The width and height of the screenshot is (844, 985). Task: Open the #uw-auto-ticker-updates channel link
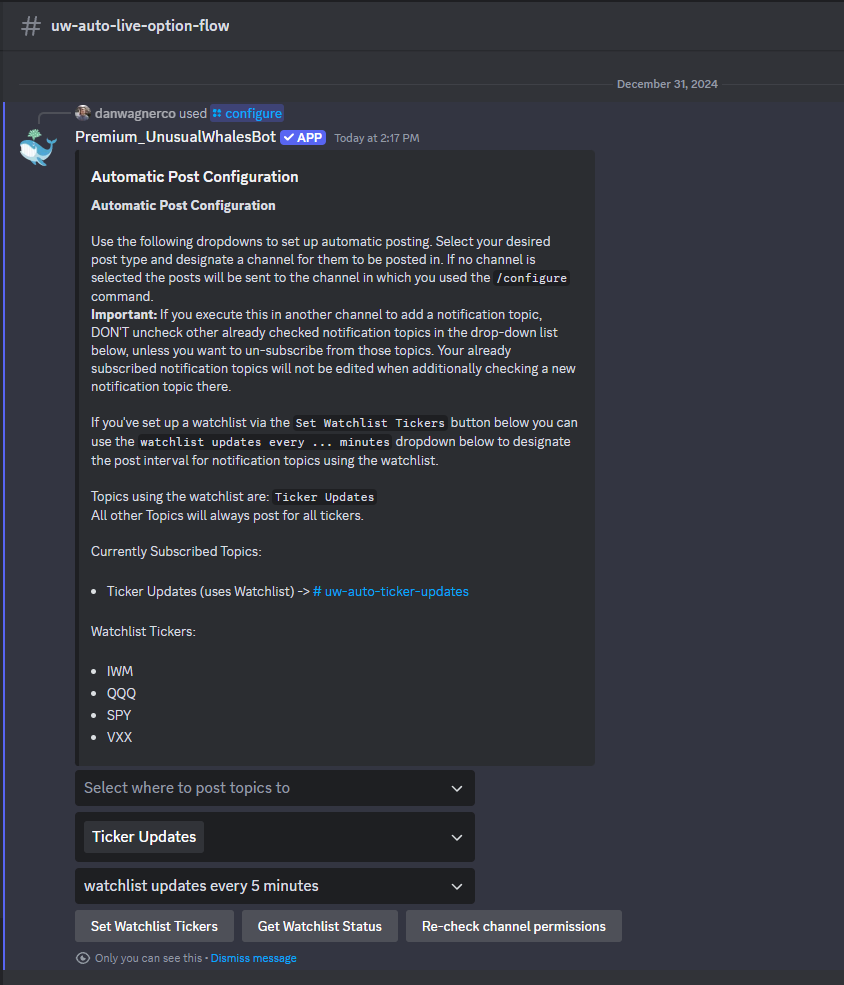pos(391,591)
